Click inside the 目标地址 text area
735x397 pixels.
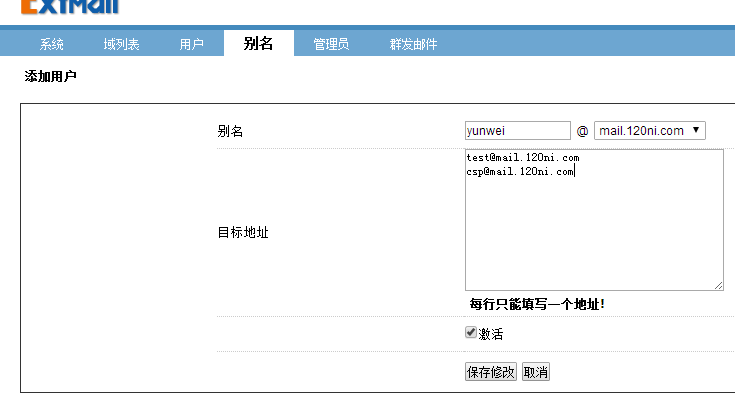point(594,220)
